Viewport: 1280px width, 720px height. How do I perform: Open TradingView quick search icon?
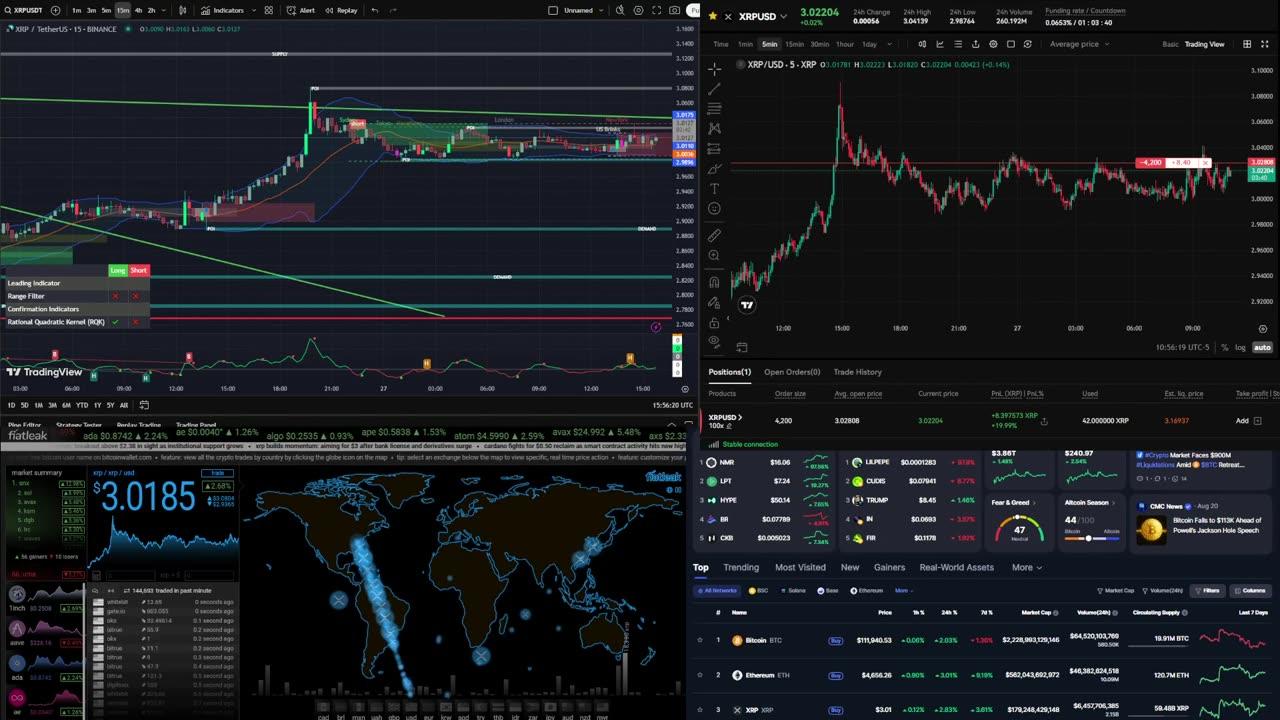(x=621, y=10)
